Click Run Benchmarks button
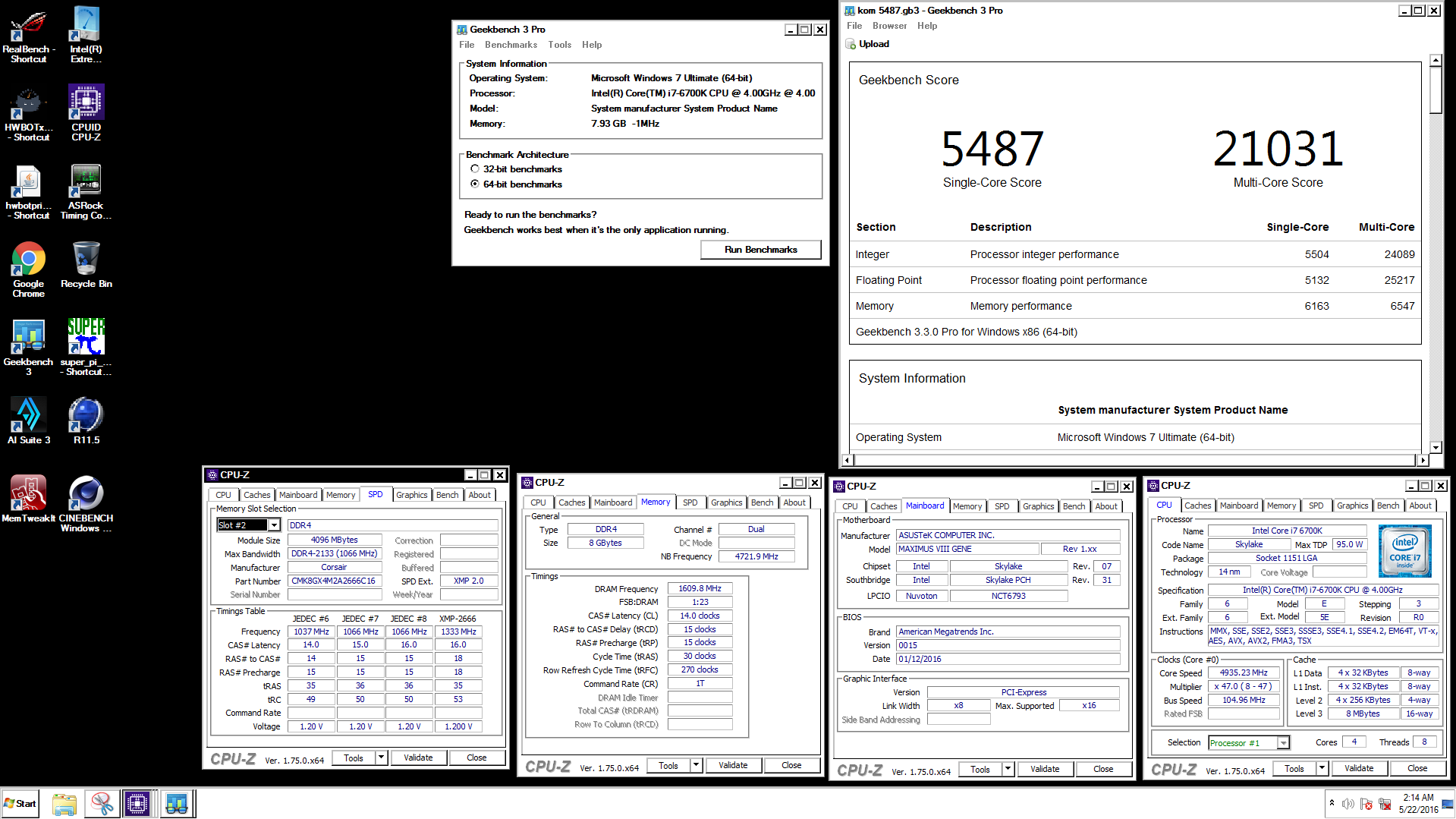 761,250
